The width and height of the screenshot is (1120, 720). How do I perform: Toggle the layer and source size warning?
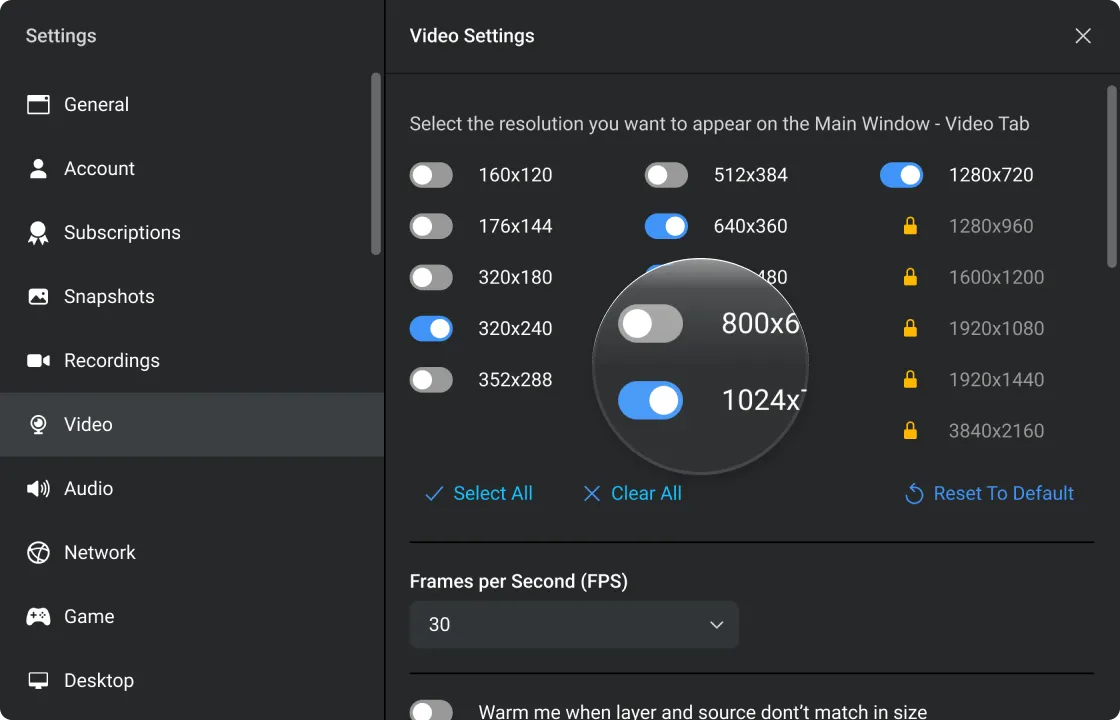(431, 711)
